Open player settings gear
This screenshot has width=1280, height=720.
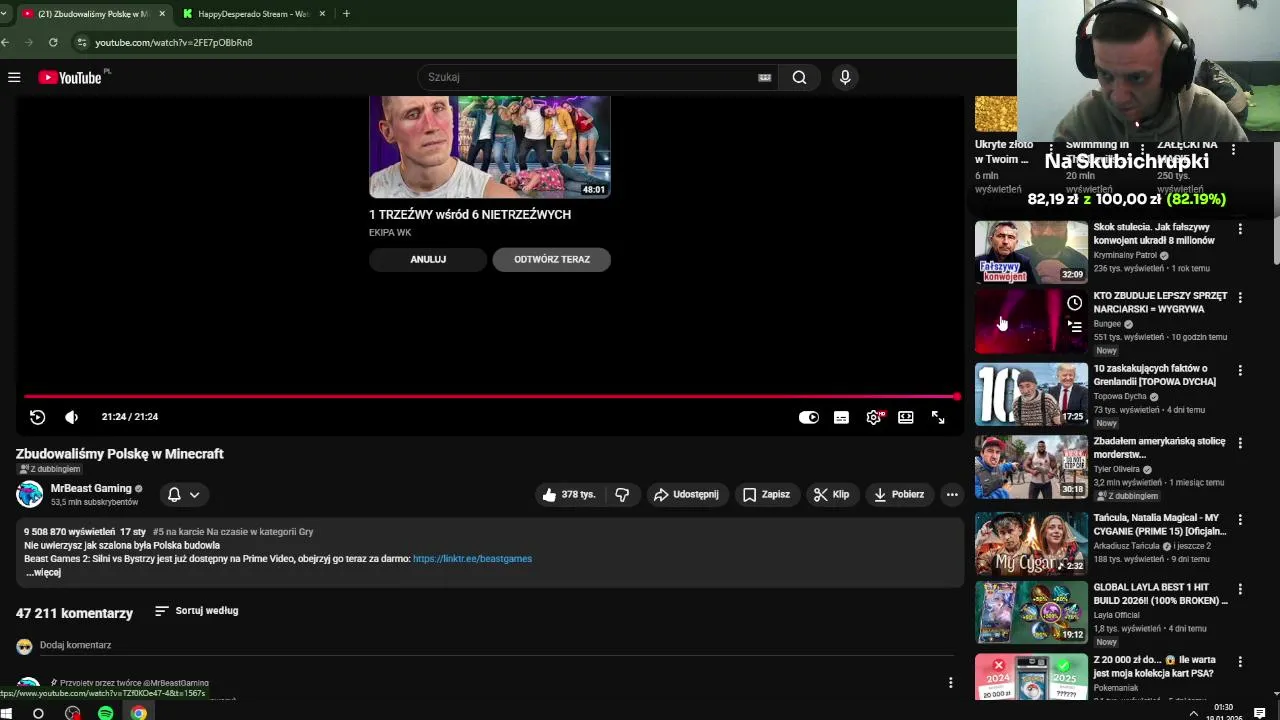pyautogui.click(x=874, y=417)
